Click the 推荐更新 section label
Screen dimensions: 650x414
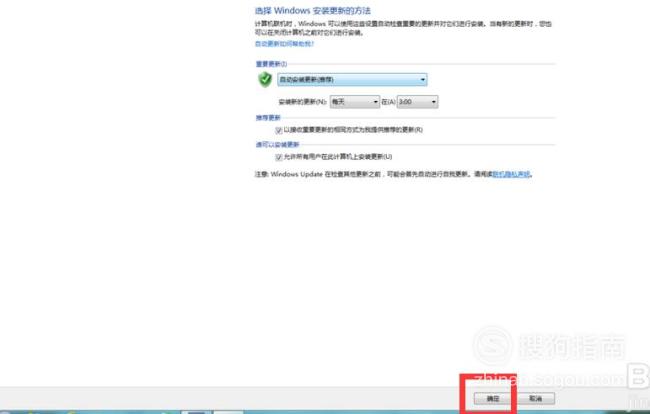[x=268, y=118]
